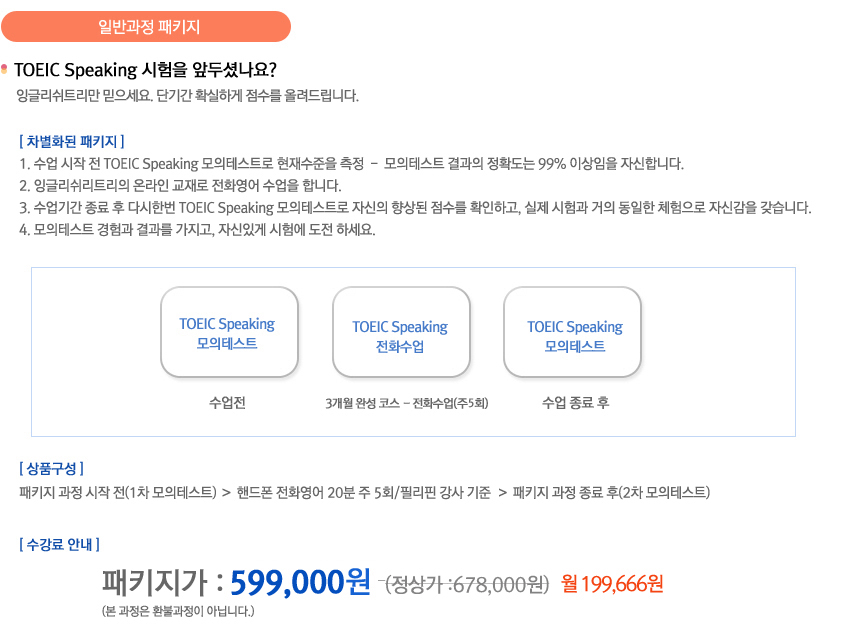Click the [ 차별화된 패키지 ] section heading
Screen dimensions: 860x633
point(72,142)
